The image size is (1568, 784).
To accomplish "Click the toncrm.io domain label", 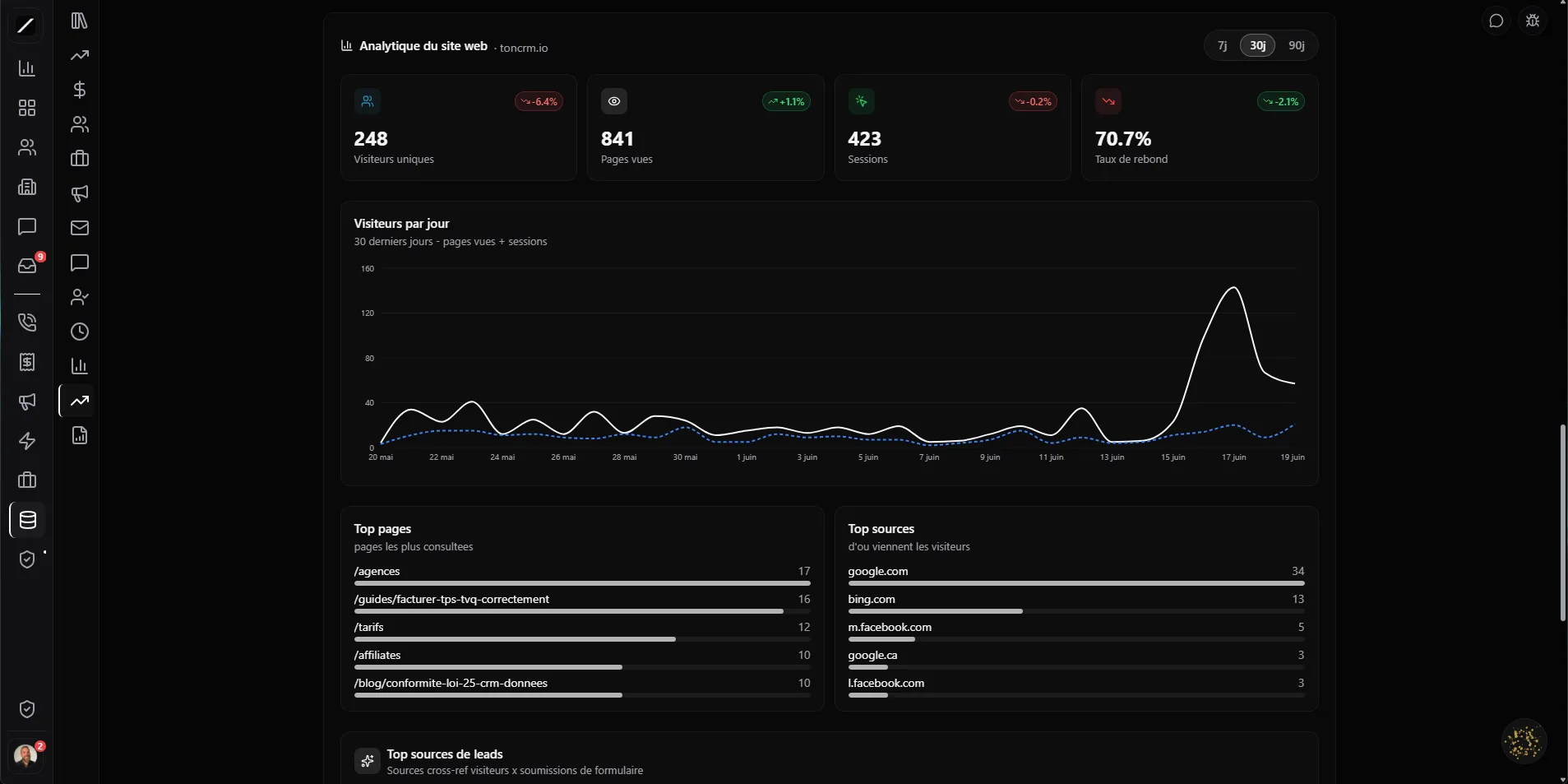I will [524, 48].
